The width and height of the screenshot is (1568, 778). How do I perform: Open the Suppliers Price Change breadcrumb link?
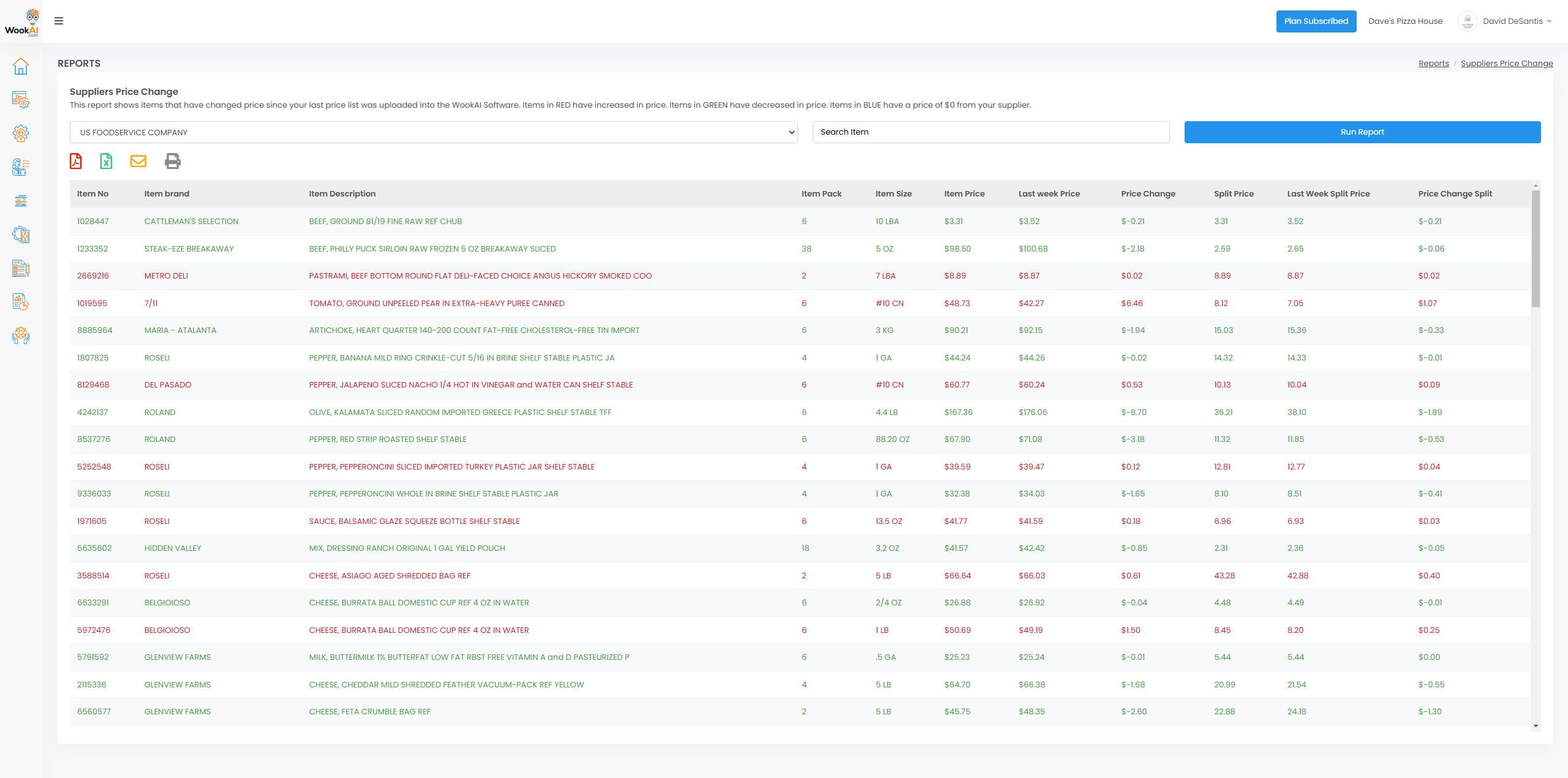pyautogui.click(x=1507, y=63)
